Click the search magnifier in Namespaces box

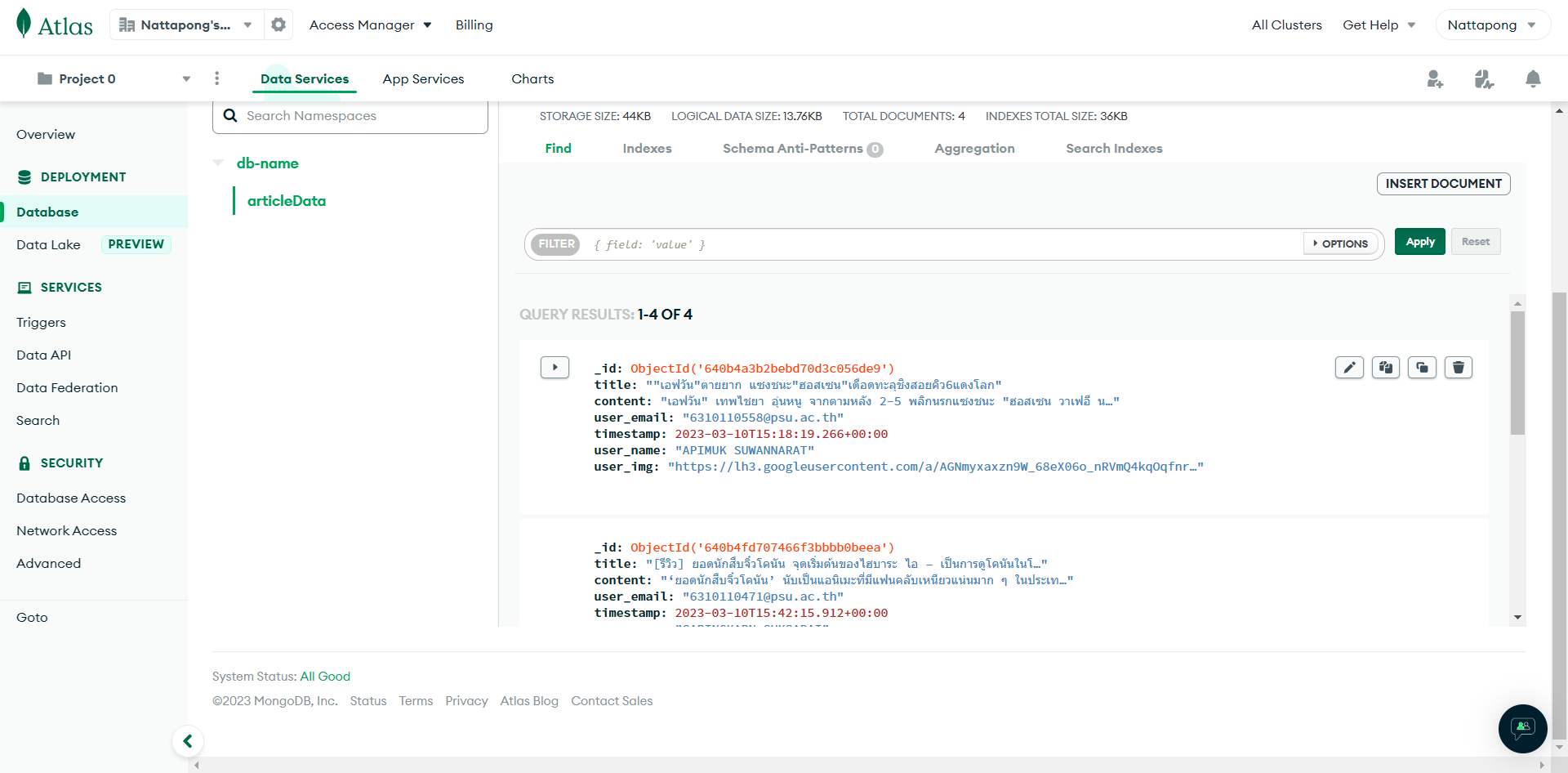(x=230, y=116)
